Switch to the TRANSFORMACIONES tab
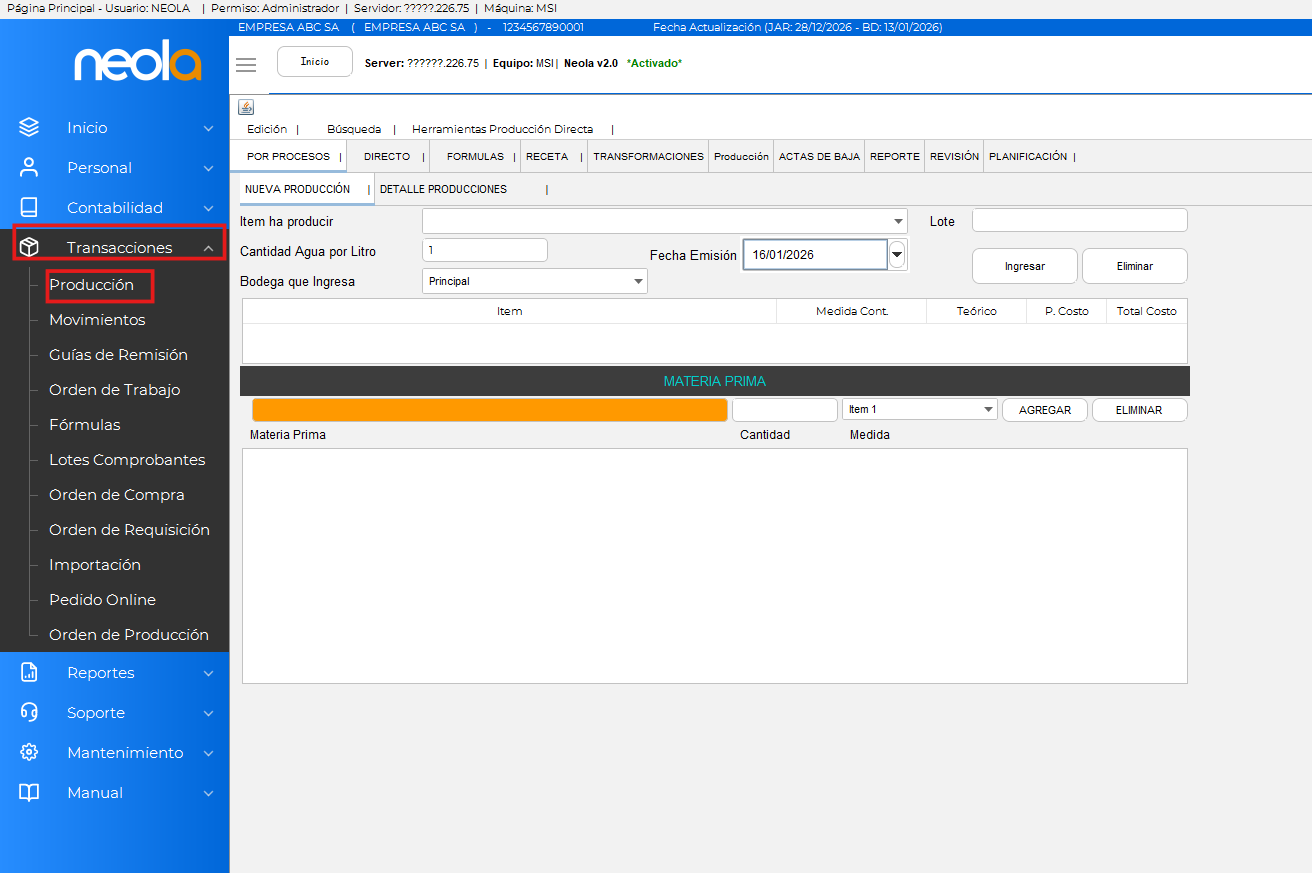 [648, 157]
